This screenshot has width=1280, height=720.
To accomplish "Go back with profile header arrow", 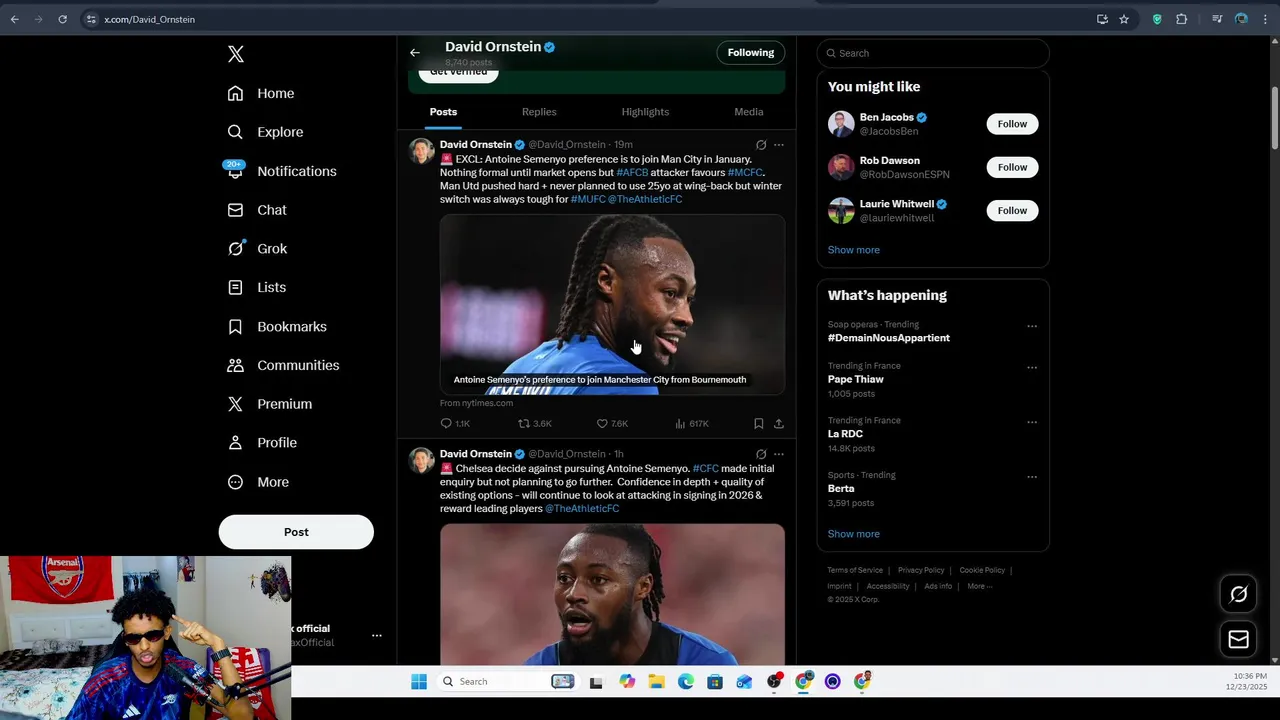I will click(x=415, y=53).
